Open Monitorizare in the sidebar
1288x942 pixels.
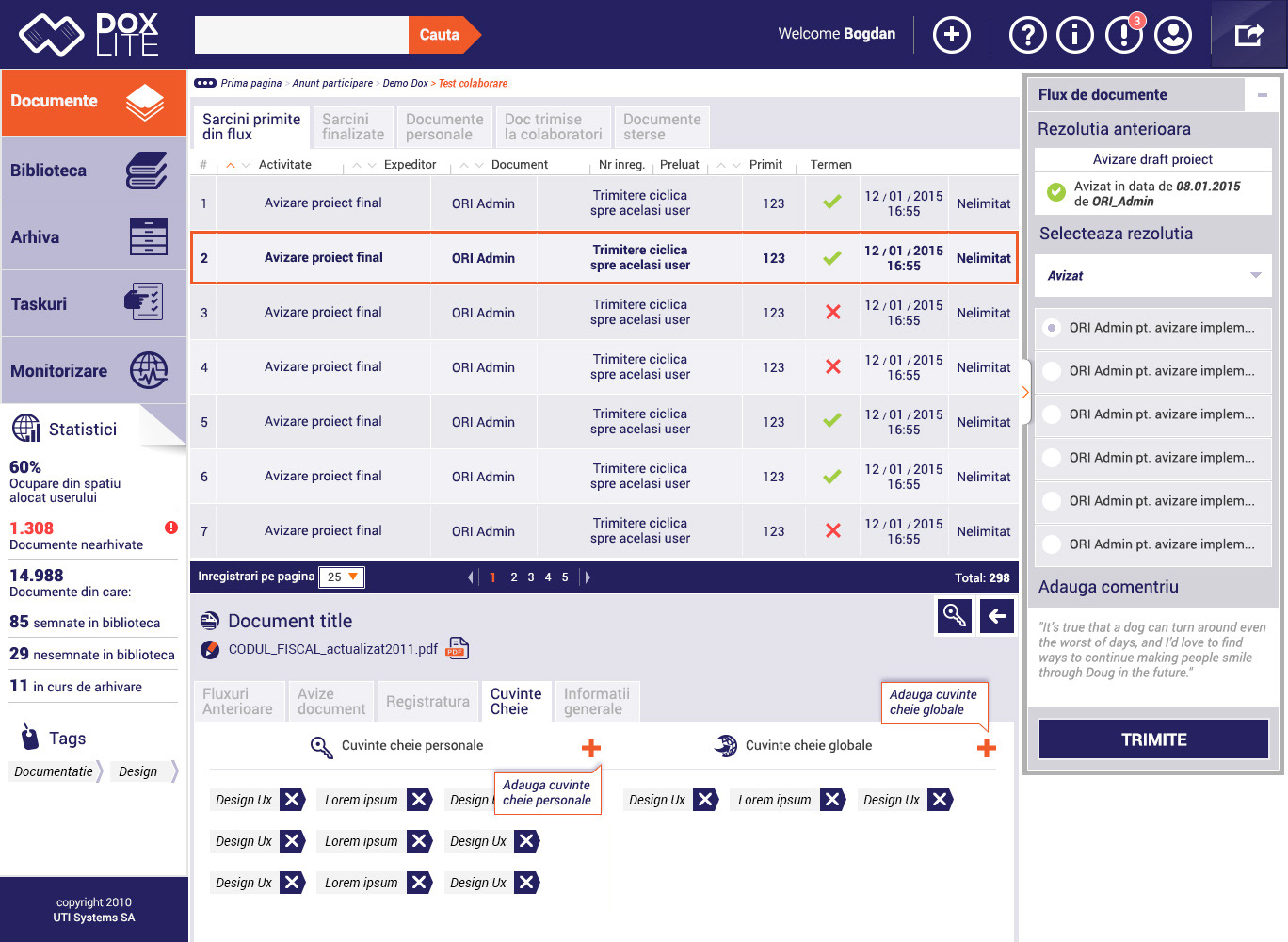tap(93, 371)
